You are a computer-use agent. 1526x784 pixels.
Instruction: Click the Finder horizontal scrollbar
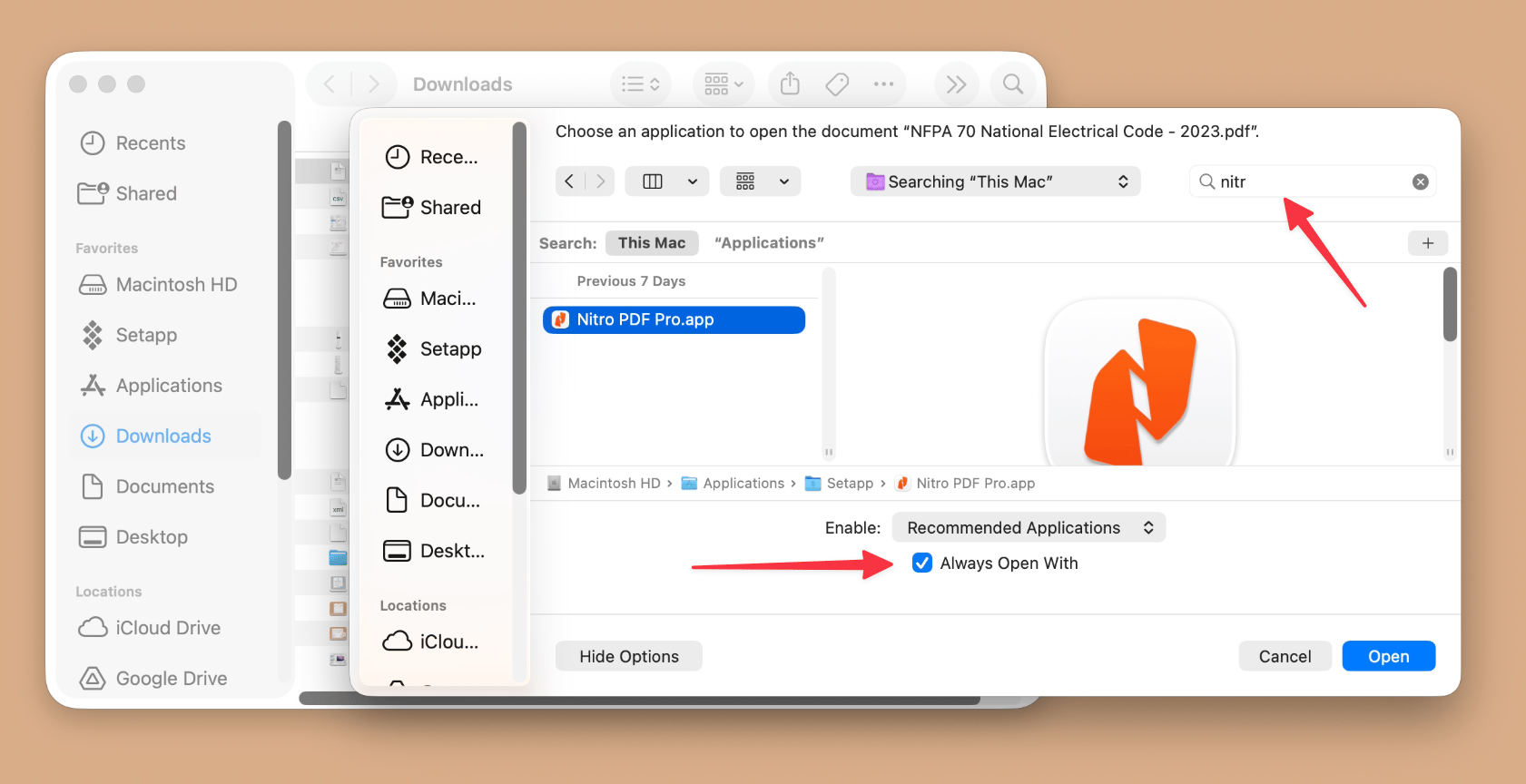pos(639,700)
